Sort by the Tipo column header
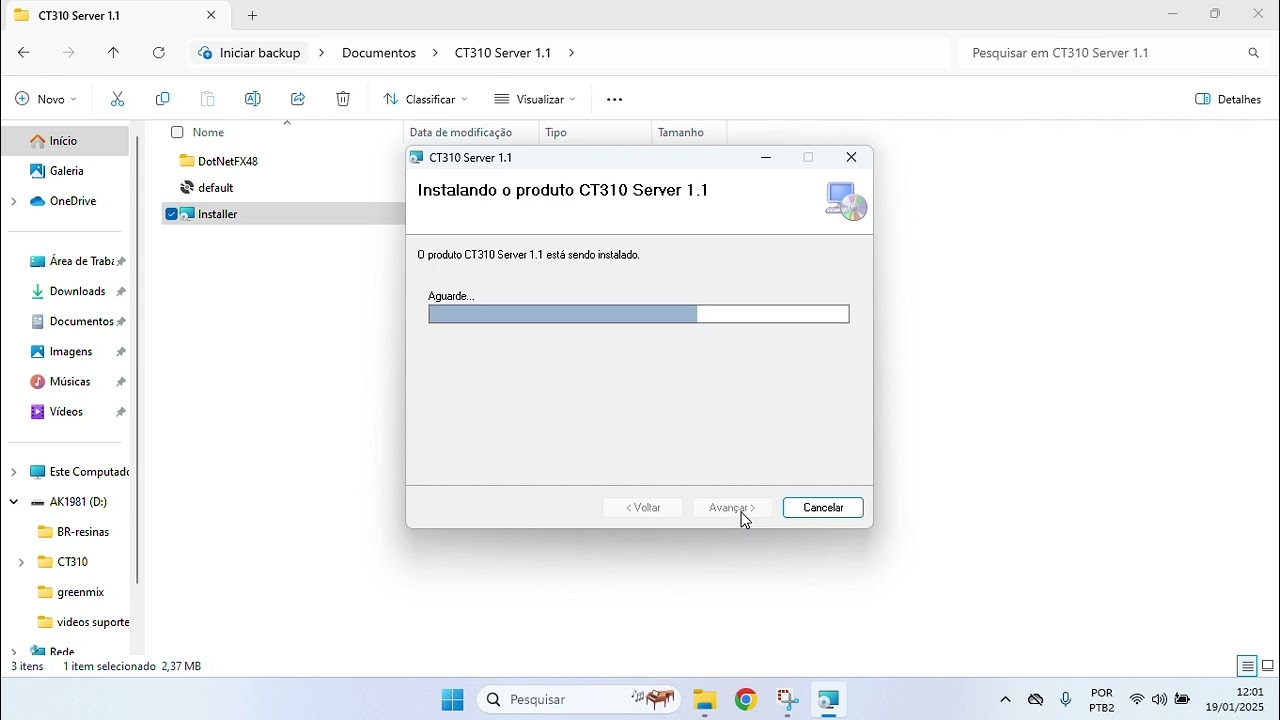Viewport: 1280px width, 720px height. click(x=556, y=132)
